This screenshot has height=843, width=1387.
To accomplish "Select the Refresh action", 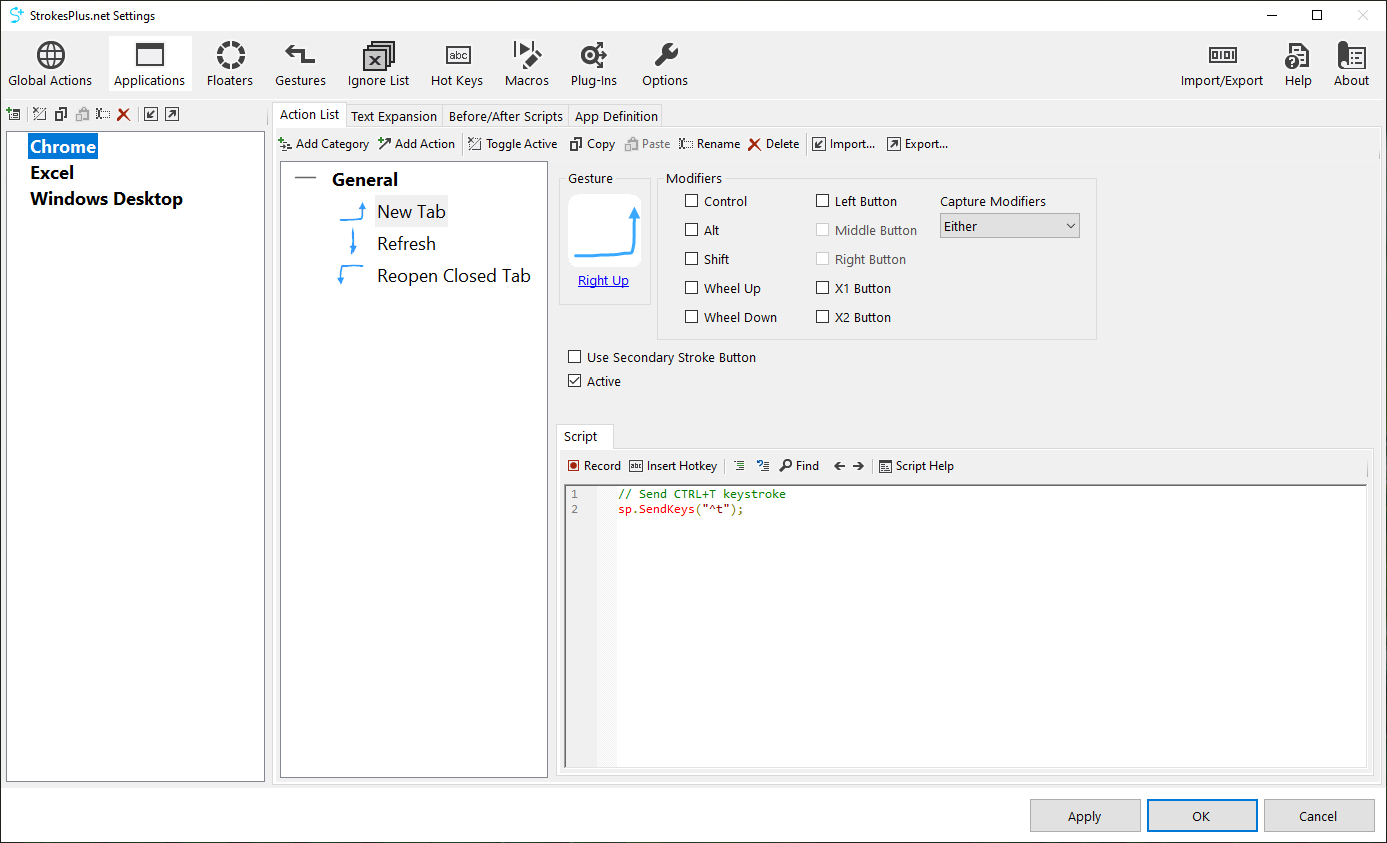I will [x=406, y=244].
